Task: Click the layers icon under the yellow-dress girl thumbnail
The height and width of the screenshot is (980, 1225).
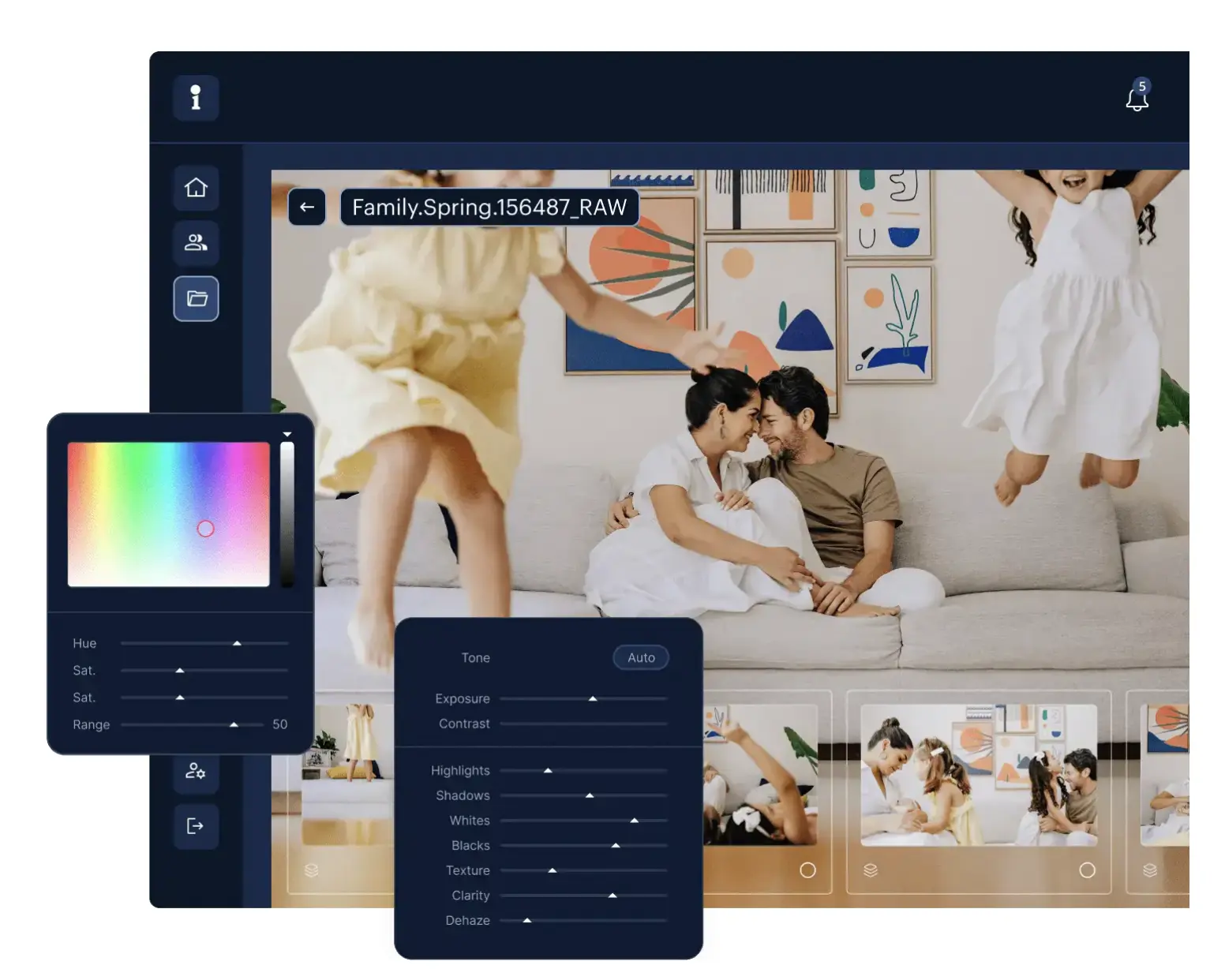Action: click(x=312, y=870)
